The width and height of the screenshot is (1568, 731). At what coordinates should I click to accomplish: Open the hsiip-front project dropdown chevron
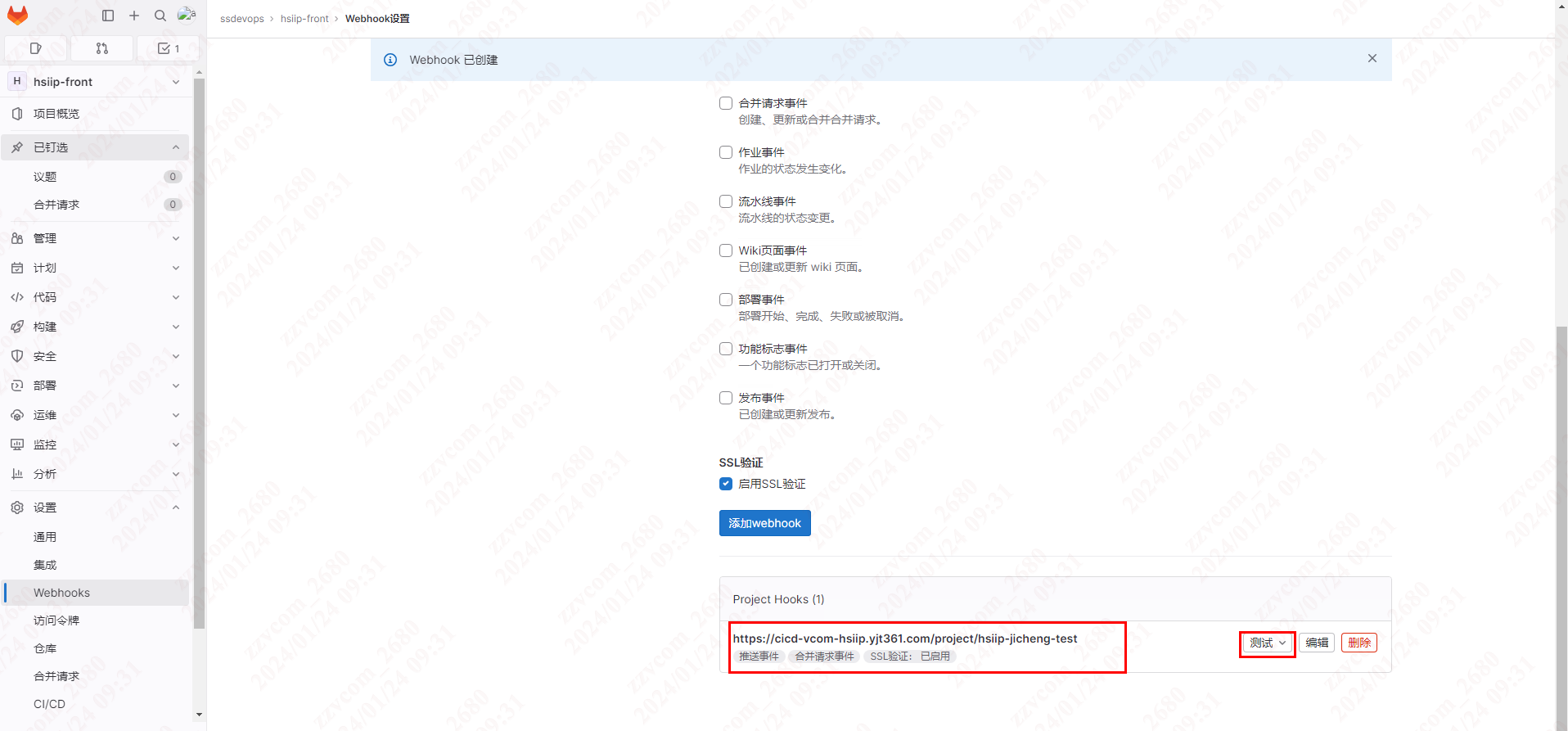coord(176,82)
